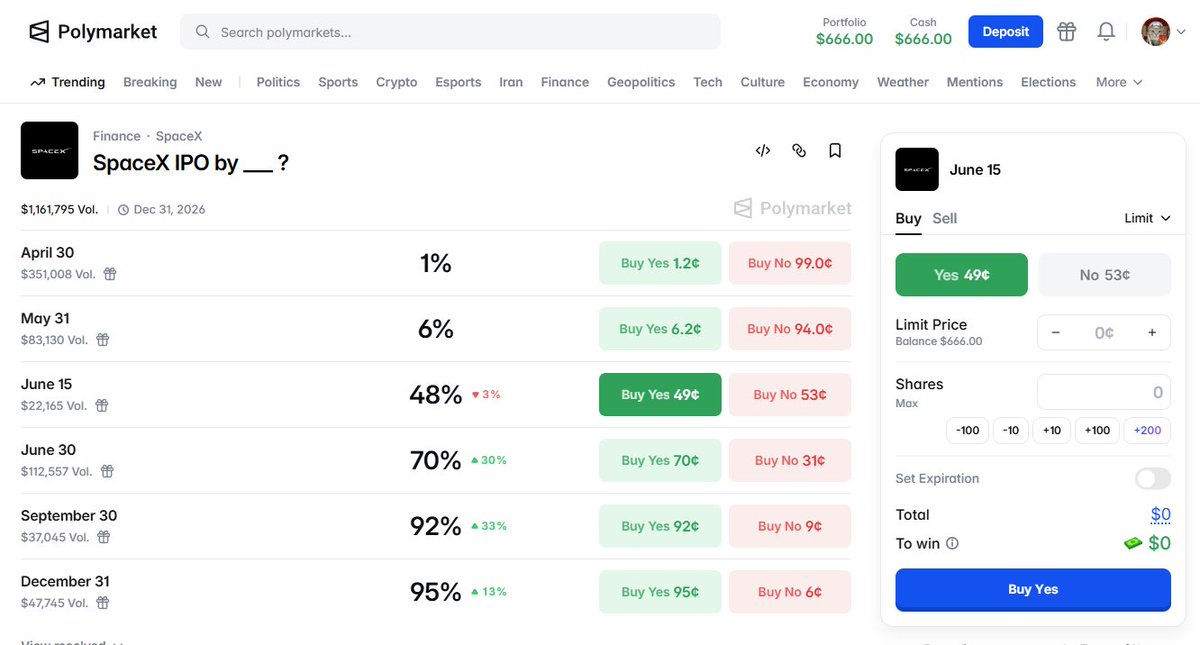This screenshot has width=1200, height=645.
Task: Select the Yes 49¢ outcome
Action: point(961,275)
